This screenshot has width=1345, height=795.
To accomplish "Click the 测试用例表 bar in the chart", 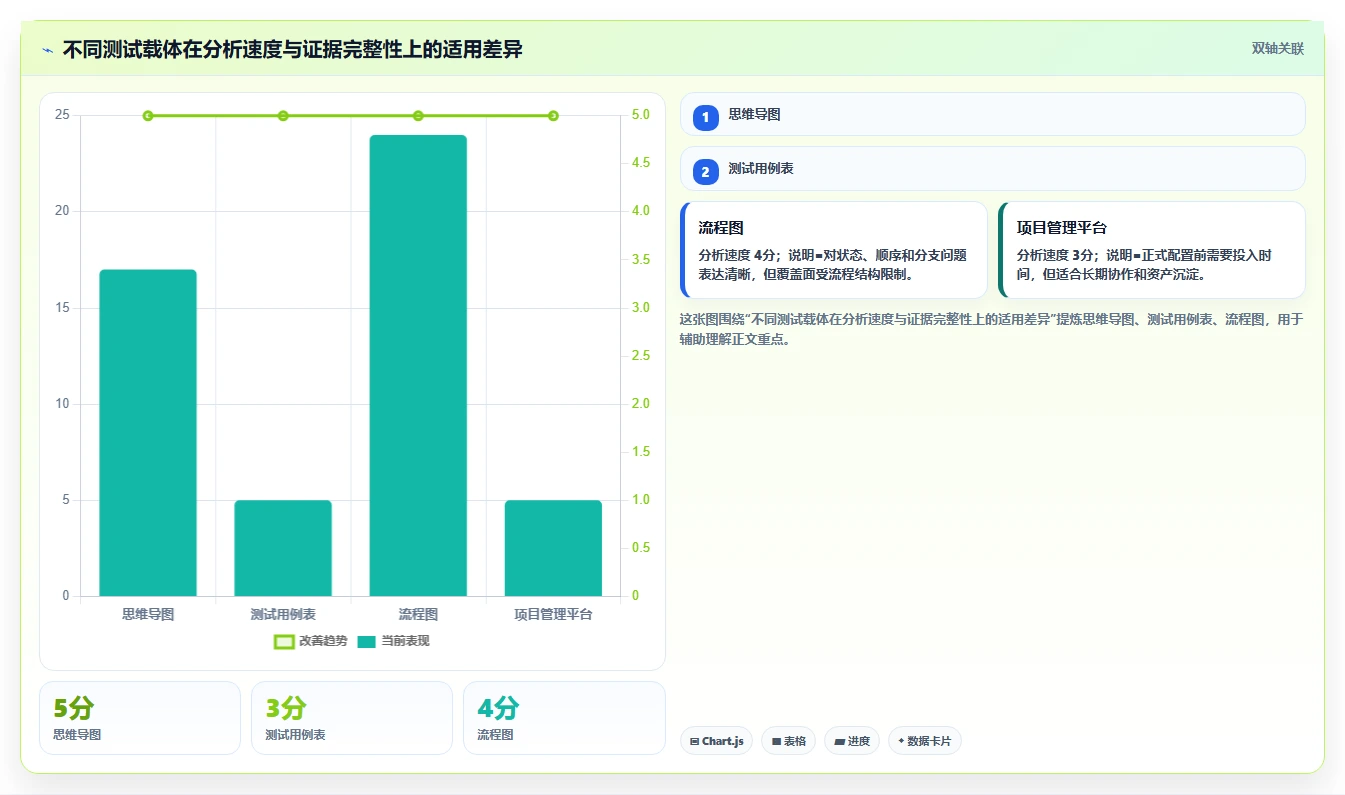I will 283,548.
